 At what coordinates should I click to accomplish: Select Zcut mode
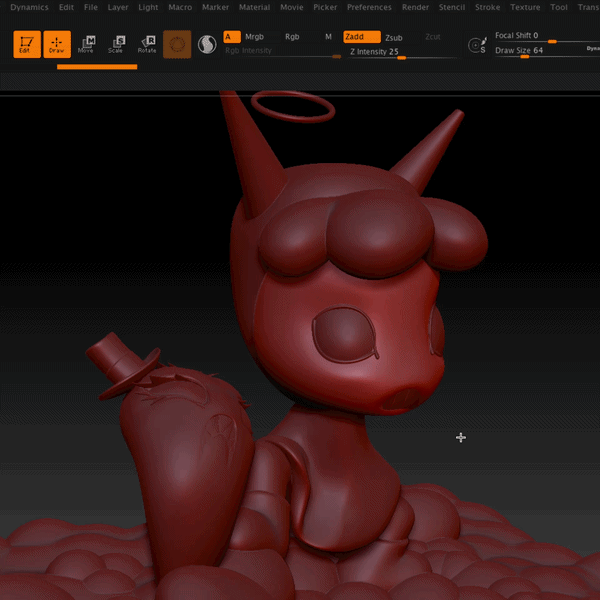(433, 37)
